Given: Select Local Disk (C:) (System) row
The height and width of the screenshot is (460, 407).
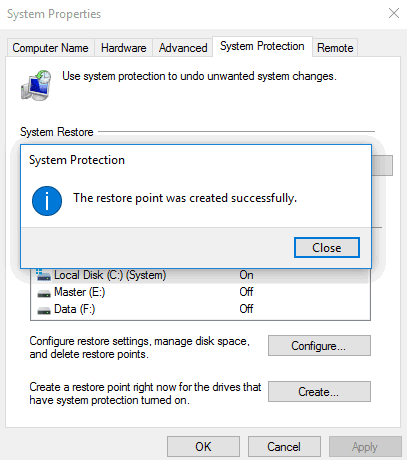Looking at the screenshot, I should [200, 276].
